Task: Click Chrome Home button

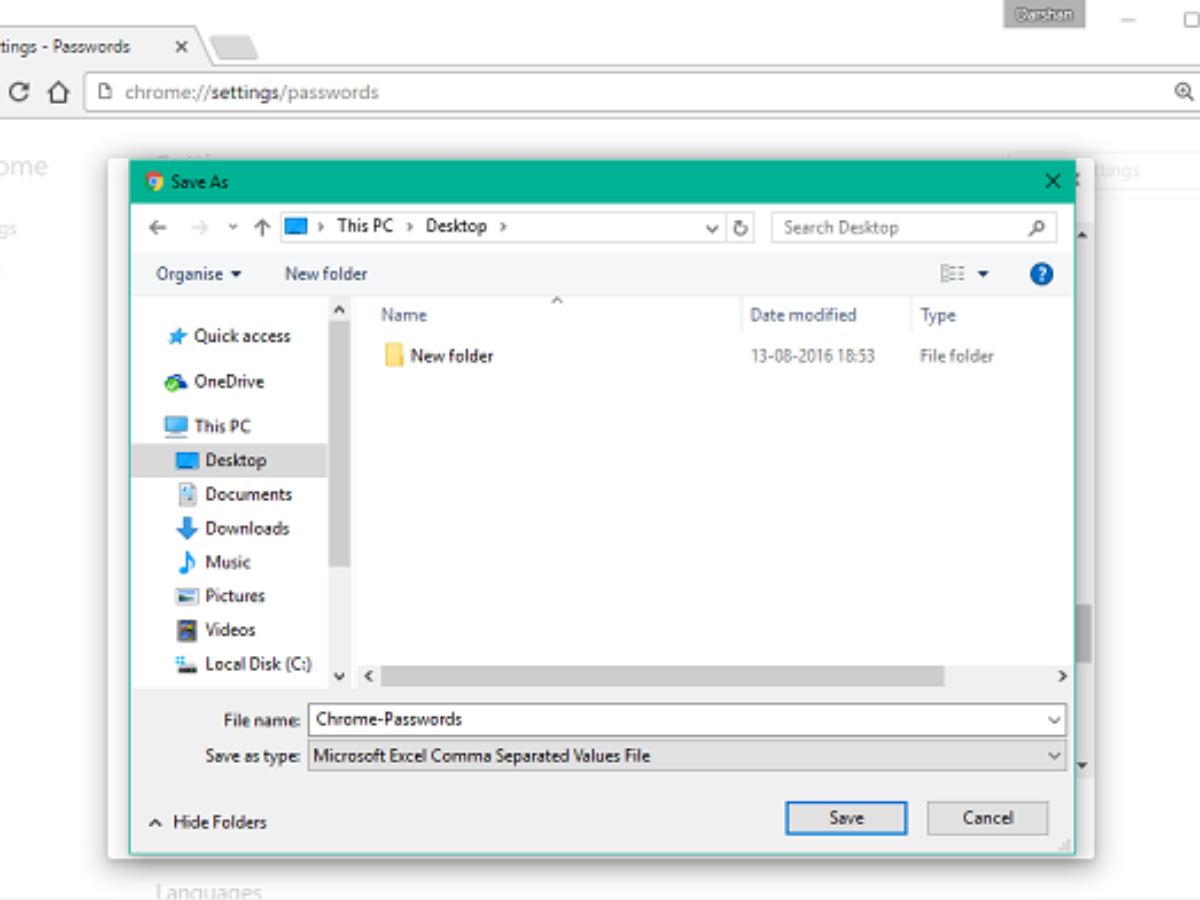Action: [x=59, y=92]
